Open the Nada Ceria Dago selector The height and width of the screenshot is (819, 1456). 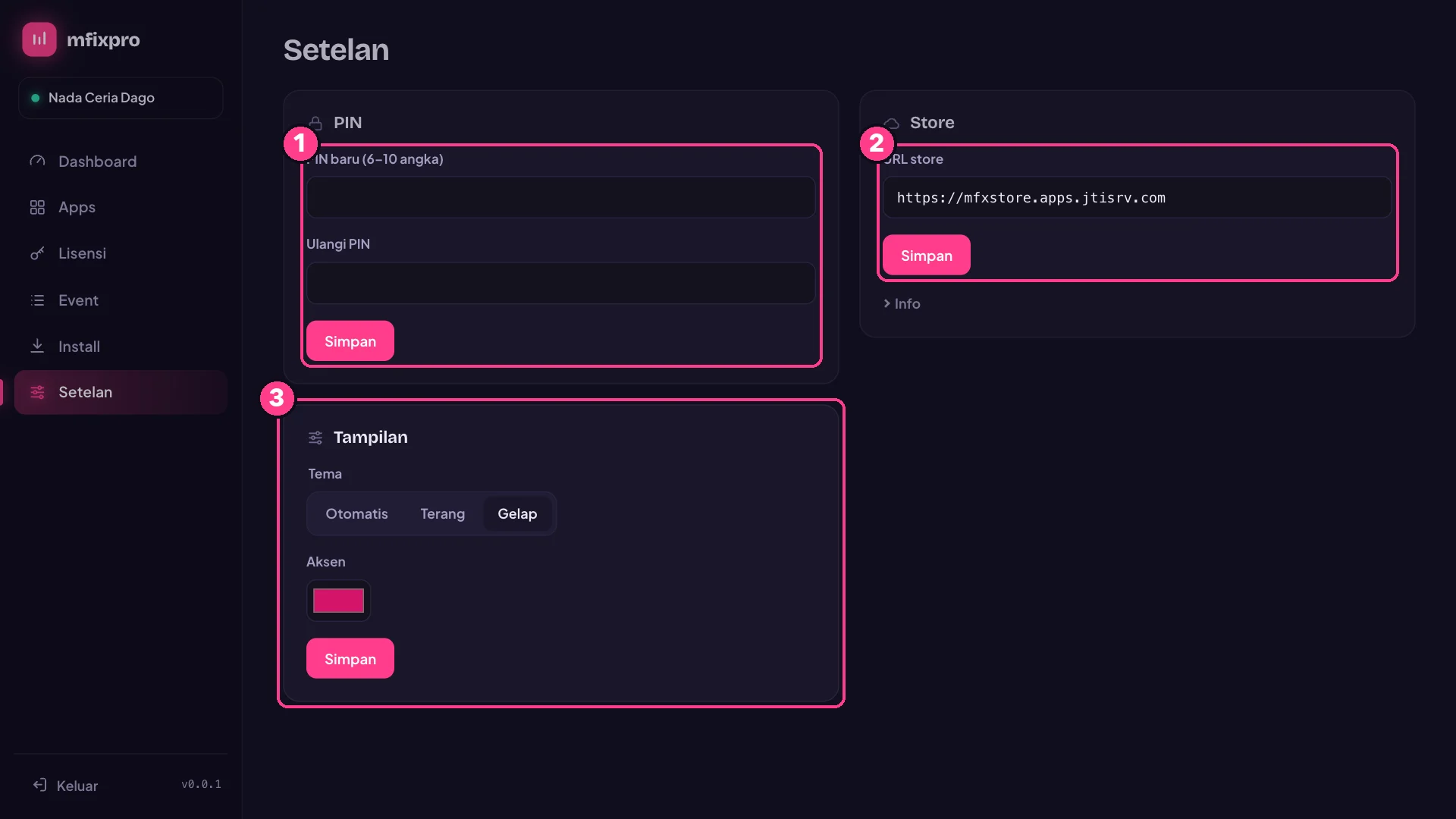(121, 98)
